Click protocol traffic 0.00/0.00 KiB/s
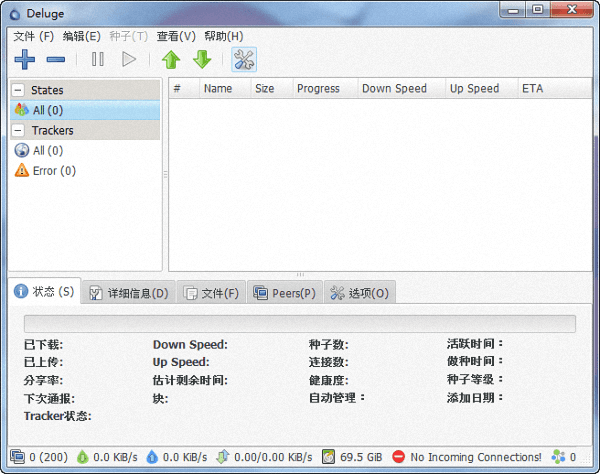The height and width of the screenshot is (474, 600). [273, 457]
